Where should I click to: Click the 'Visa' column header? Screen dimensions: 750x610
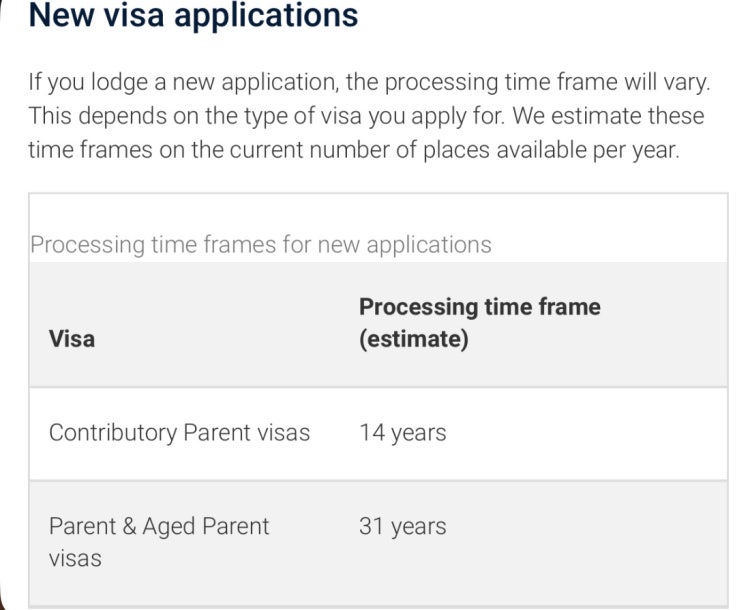click(72, 339)
